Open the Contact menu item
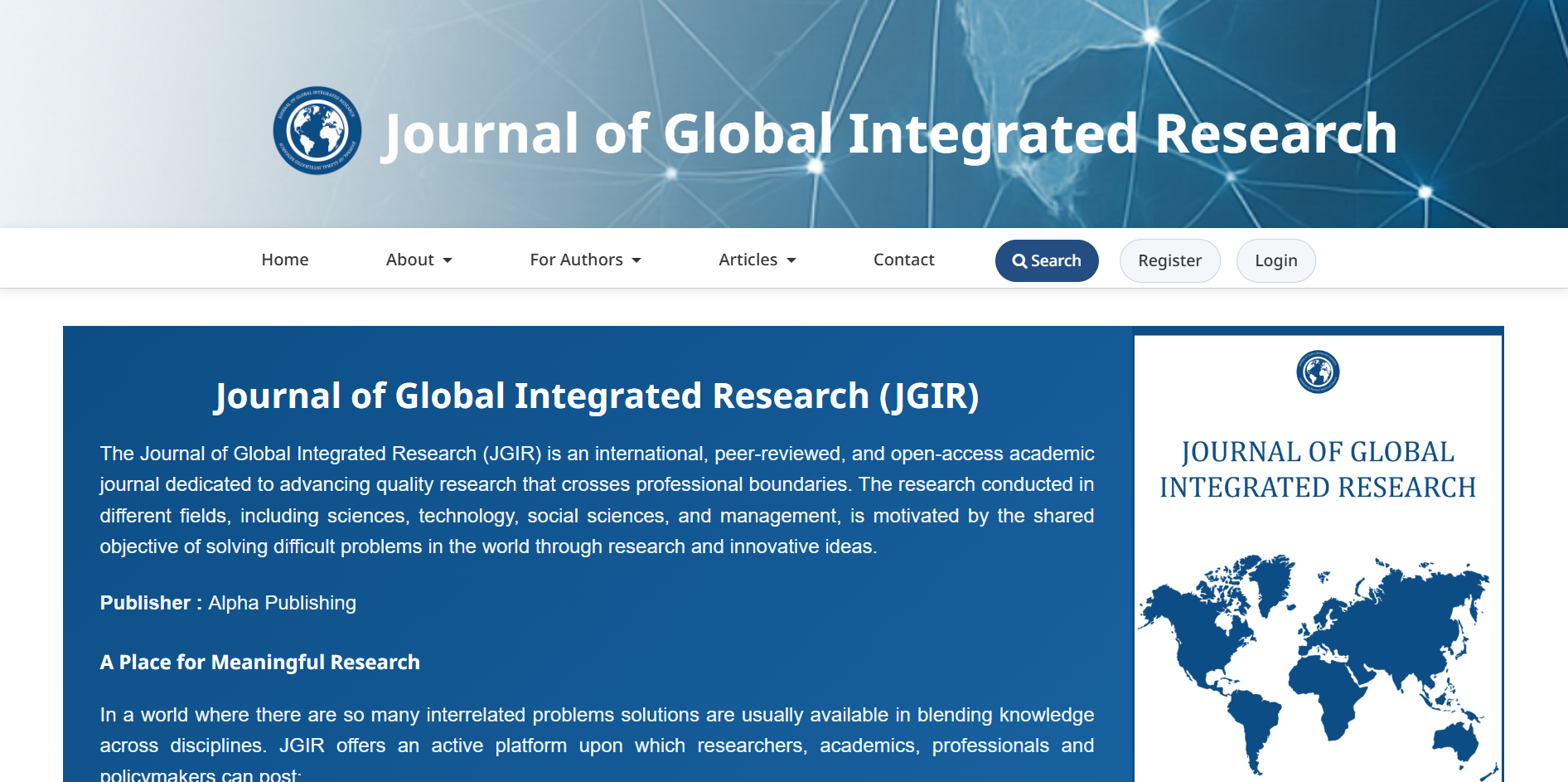 pos(903,260)
